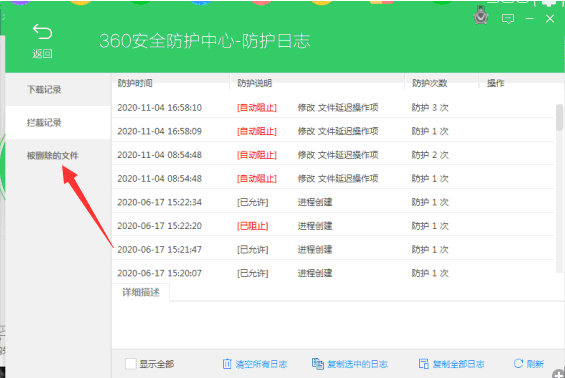Click the 清空所有日志 link

pyautogui.click(x=261, y=364)
